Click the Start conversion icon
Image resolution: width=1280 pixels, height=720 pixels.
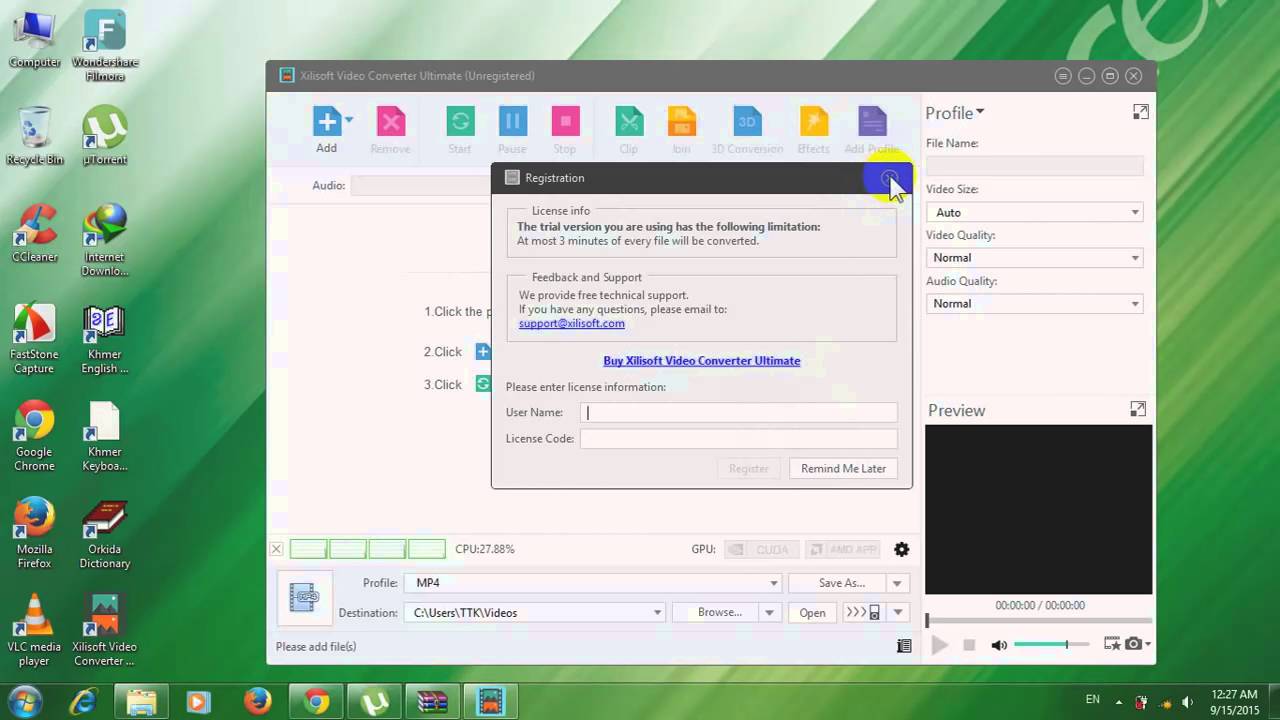coord(460,122)
